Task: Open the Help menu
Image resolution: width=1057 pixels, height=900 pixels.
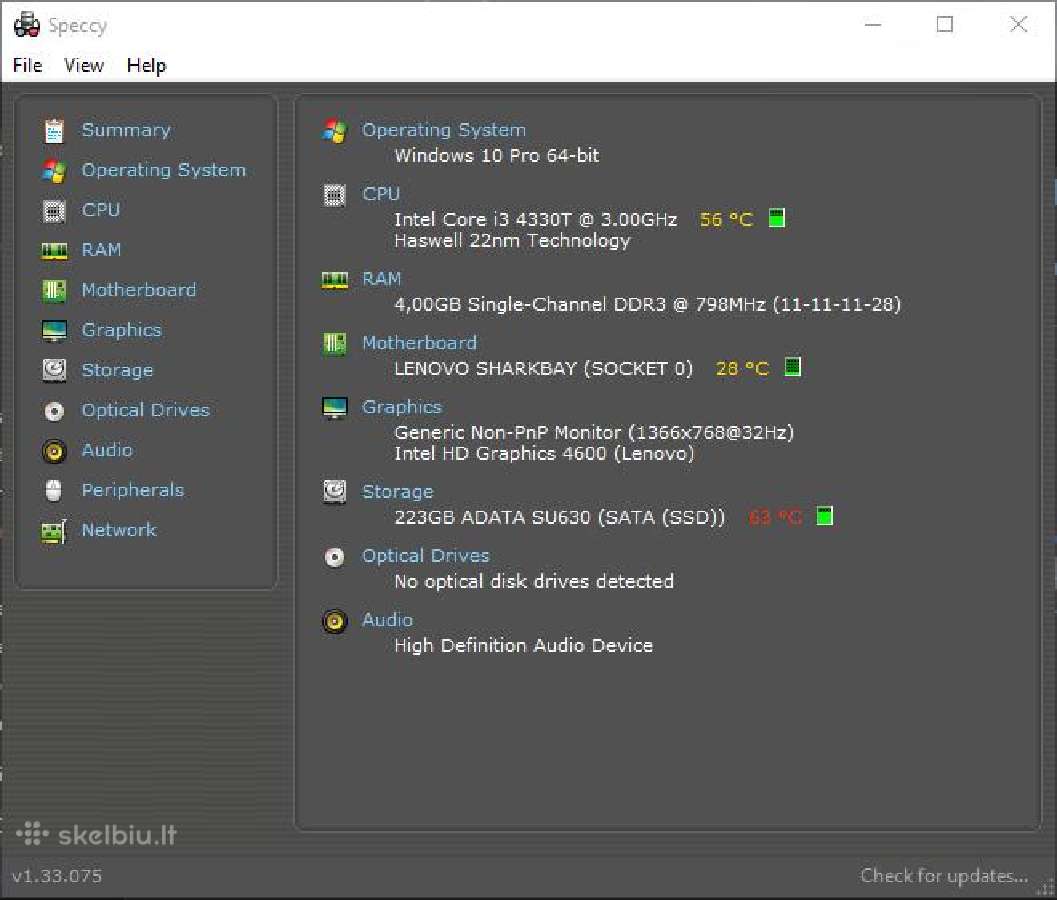Action: pyautogui.click(x=146, y=65)
